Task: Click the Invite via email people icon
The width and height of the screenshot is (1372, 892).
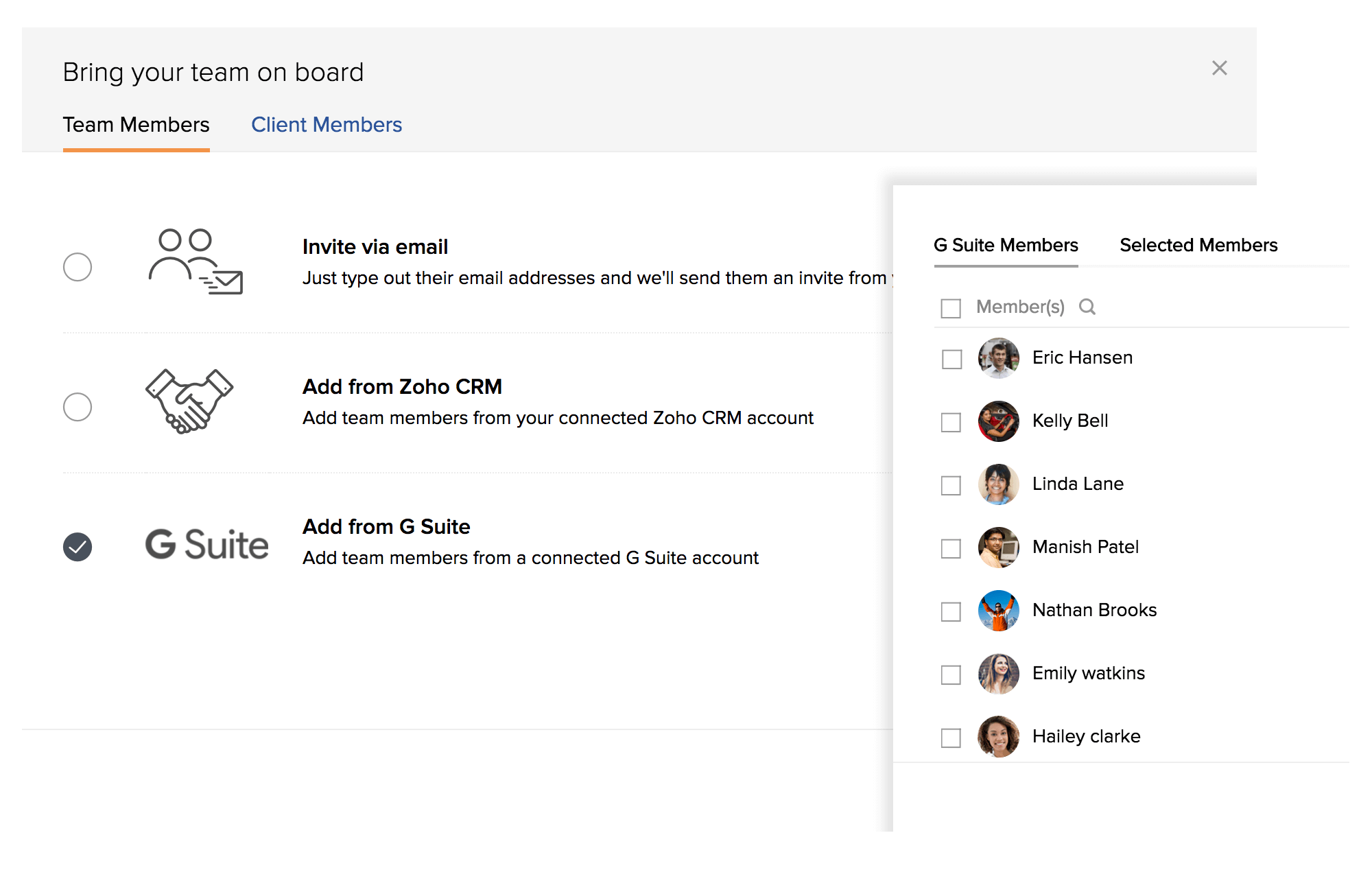Action: [196, 261]
